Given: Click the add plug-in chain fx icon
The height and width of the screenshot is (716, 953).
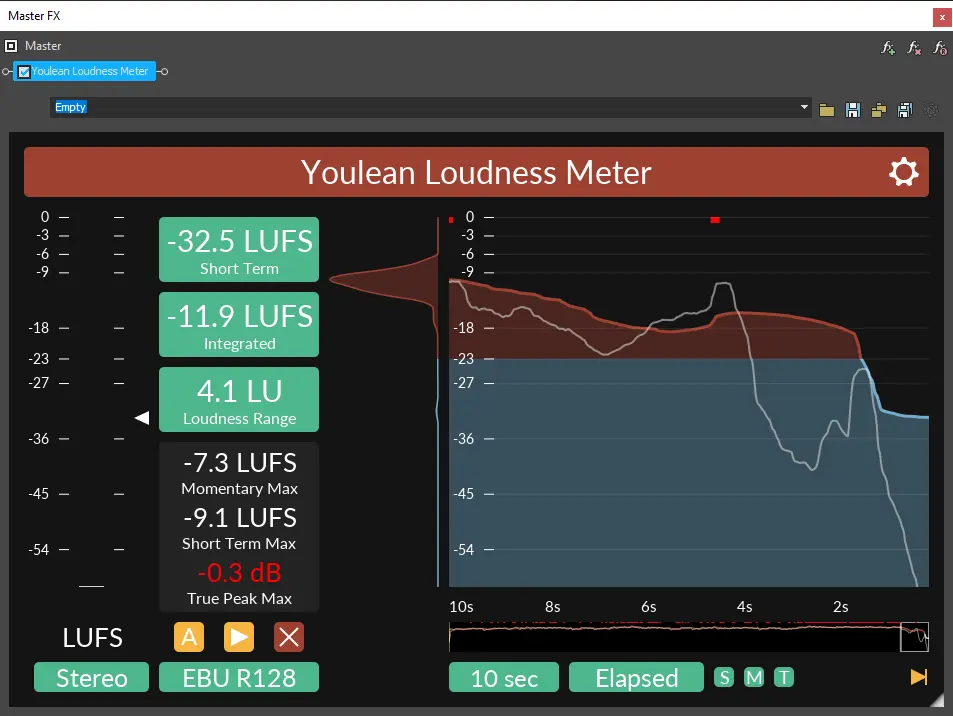Looking at the screenshot, I should coord(888,47).
